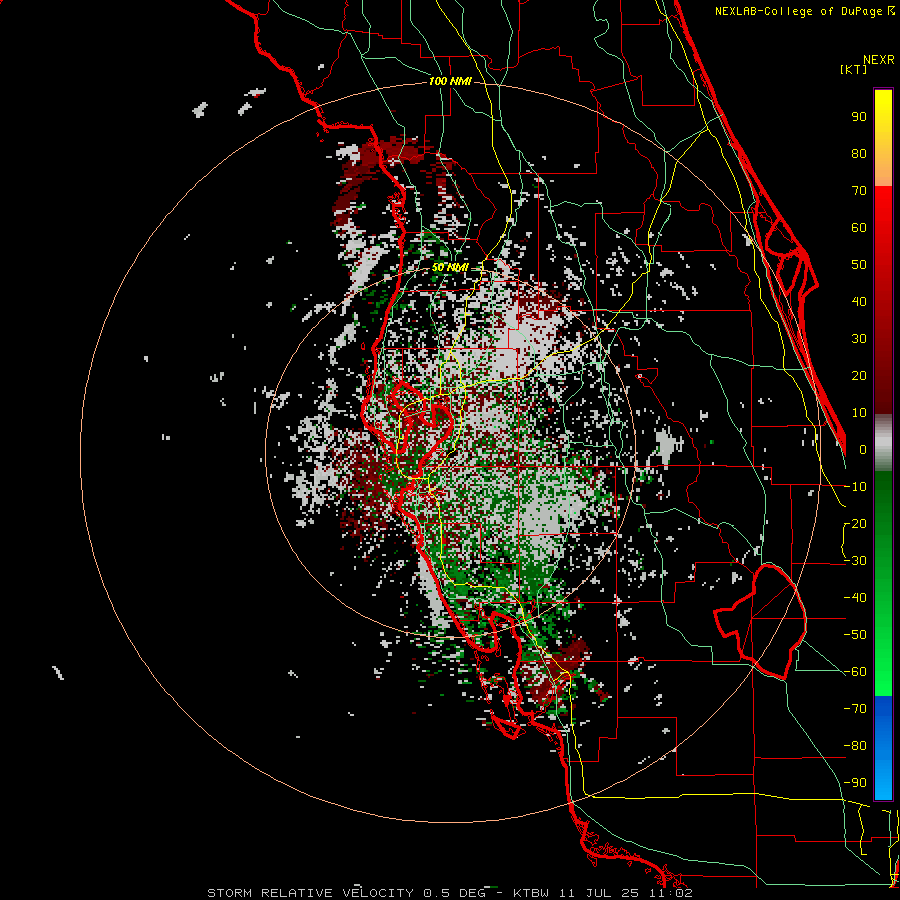
Task: Click the storm relative velocity caption at the bottom
Action: [450, 893]
